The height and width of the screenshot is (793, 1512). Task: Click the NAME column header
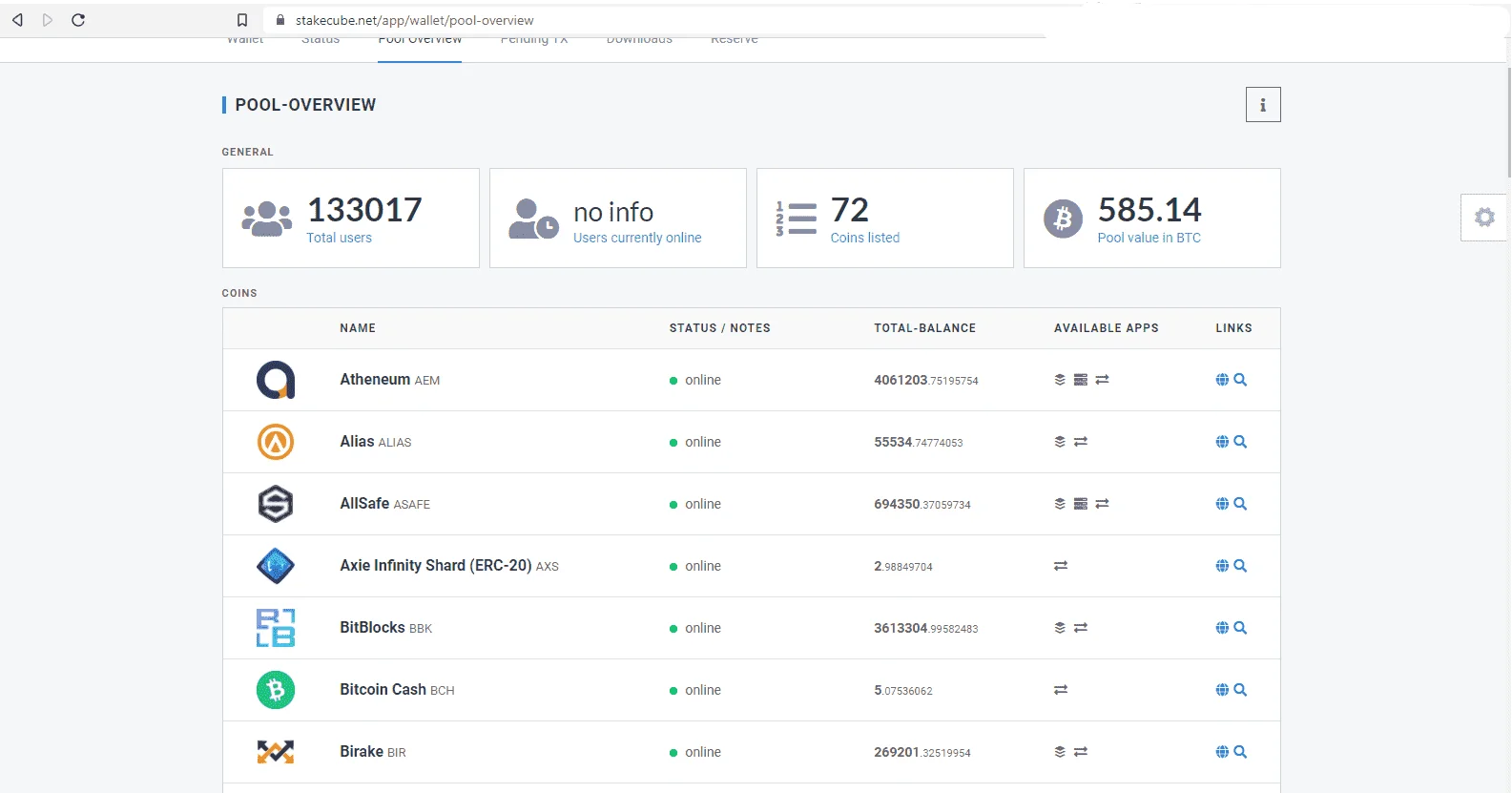tap(358, 328)
